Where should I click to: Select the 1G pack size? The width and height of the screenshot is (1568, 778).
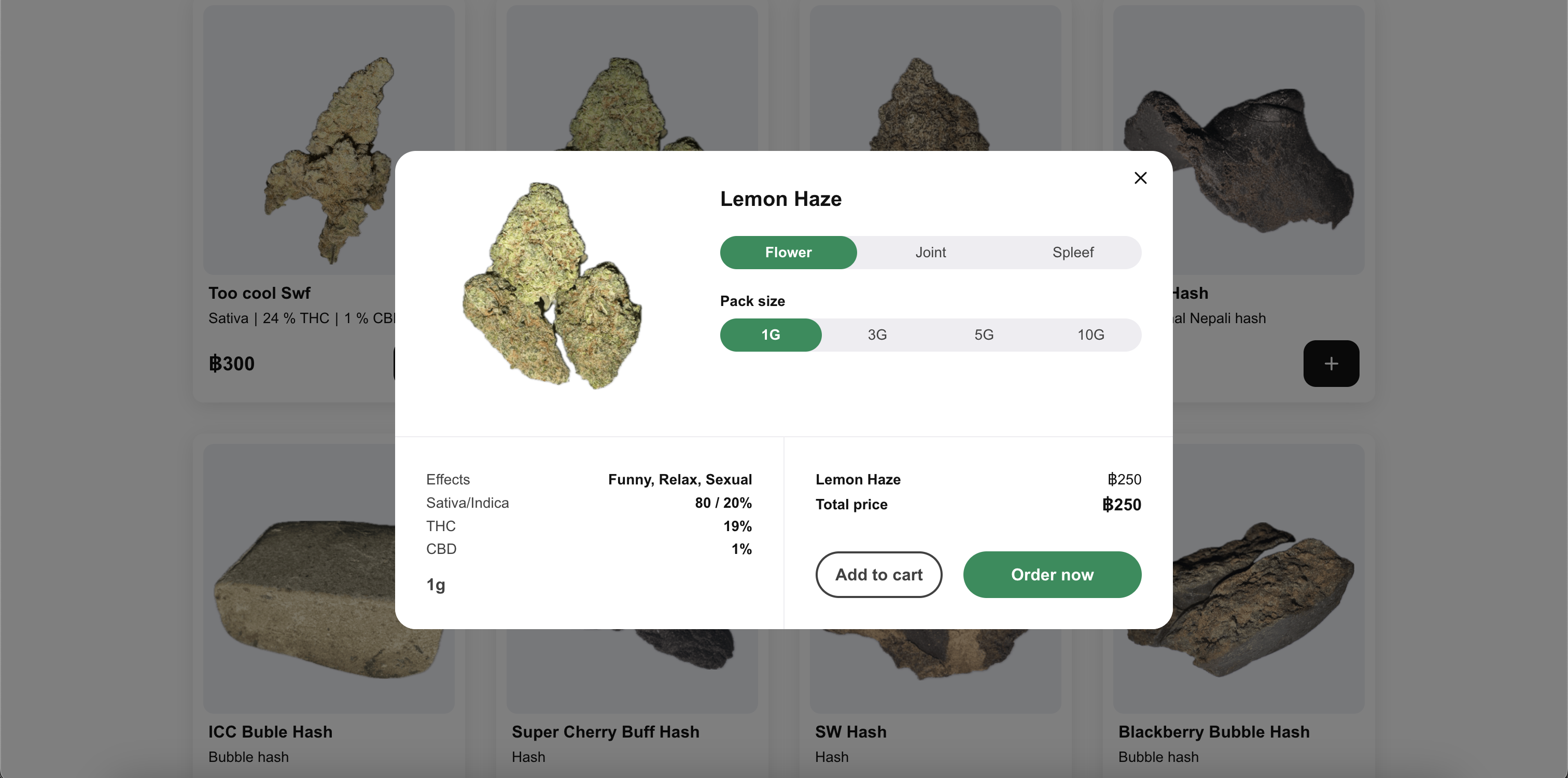pyautogui.click(x=771, y=335)
